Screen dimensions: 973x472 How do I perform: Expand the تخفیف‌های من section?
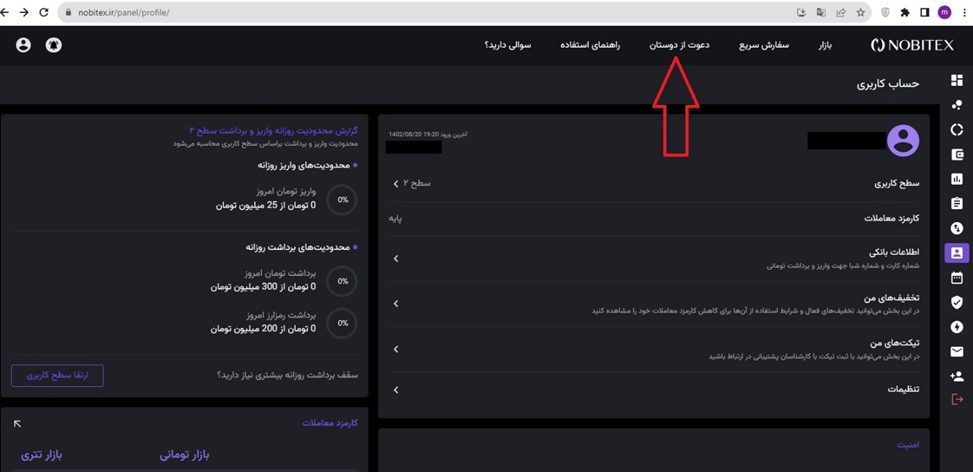click(655, 304)
